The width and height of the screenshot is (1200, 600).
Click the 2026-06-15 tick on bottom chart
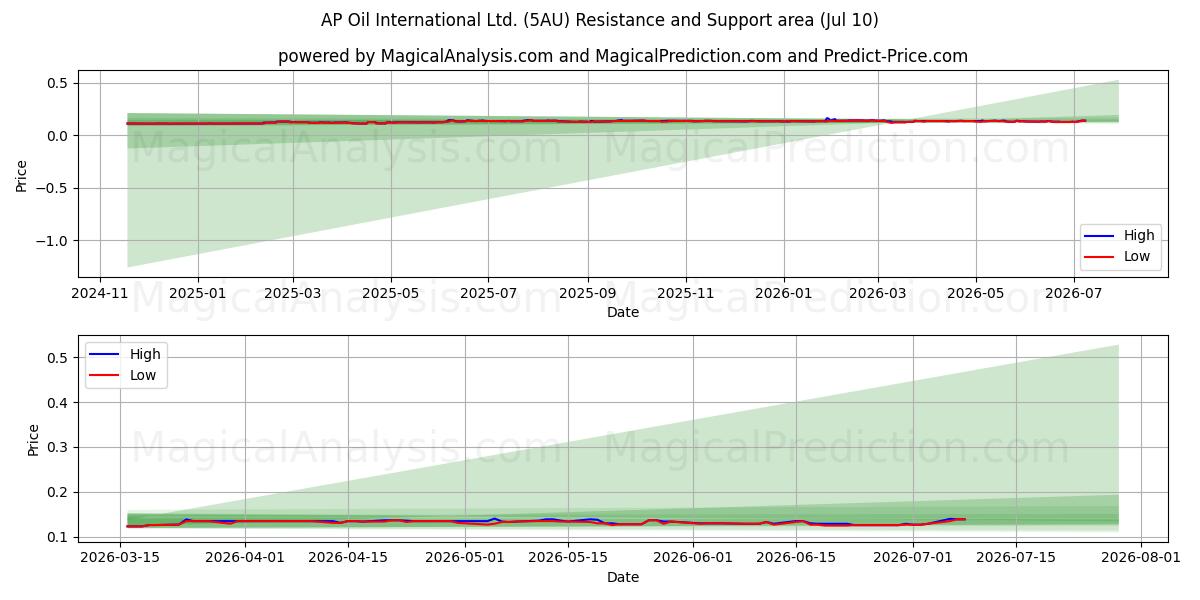796,558
